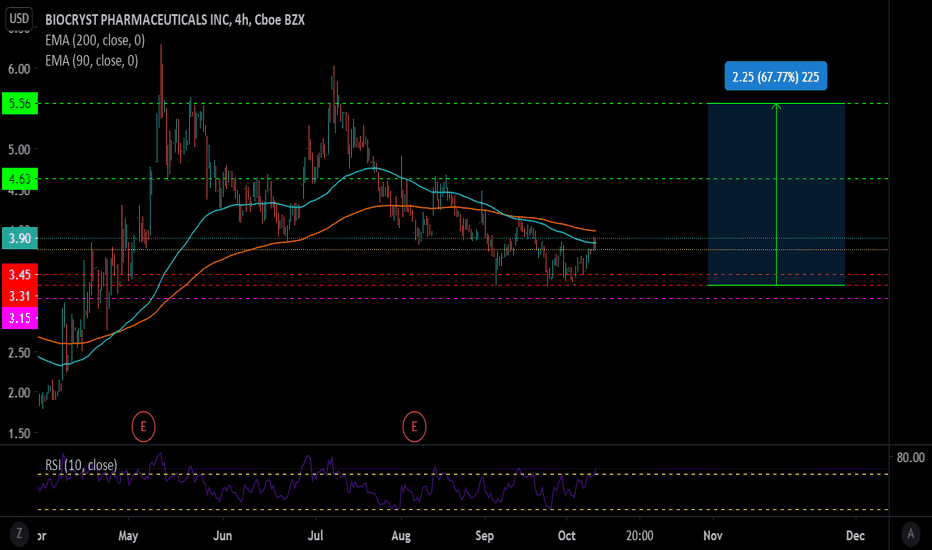Screen dimensions: 932x550
Task: Click the 5.56 green price label
Action: [x=20, y=103]
